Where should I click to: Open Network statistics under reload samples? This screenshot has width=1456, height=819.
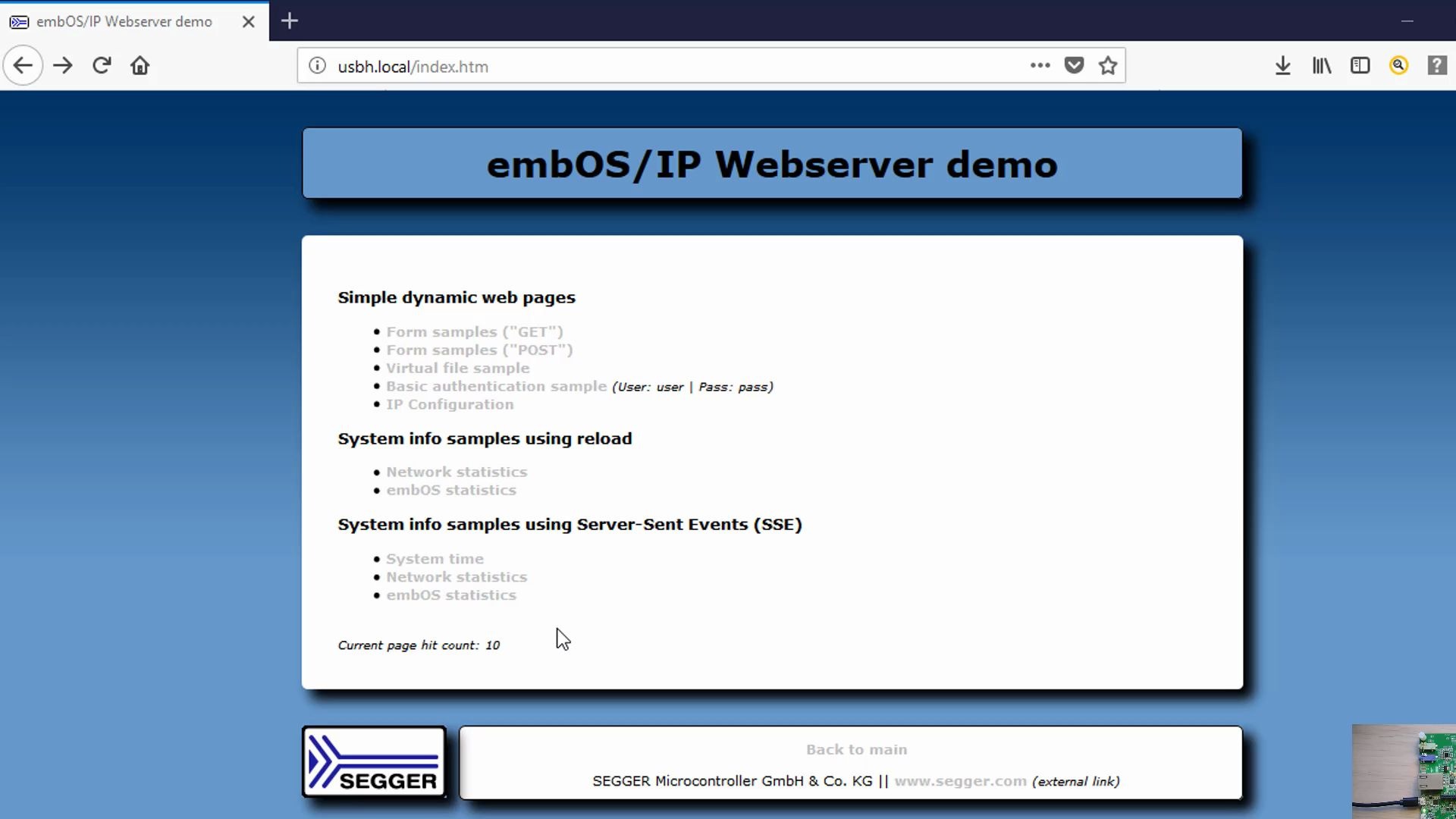tap(457, 472)
